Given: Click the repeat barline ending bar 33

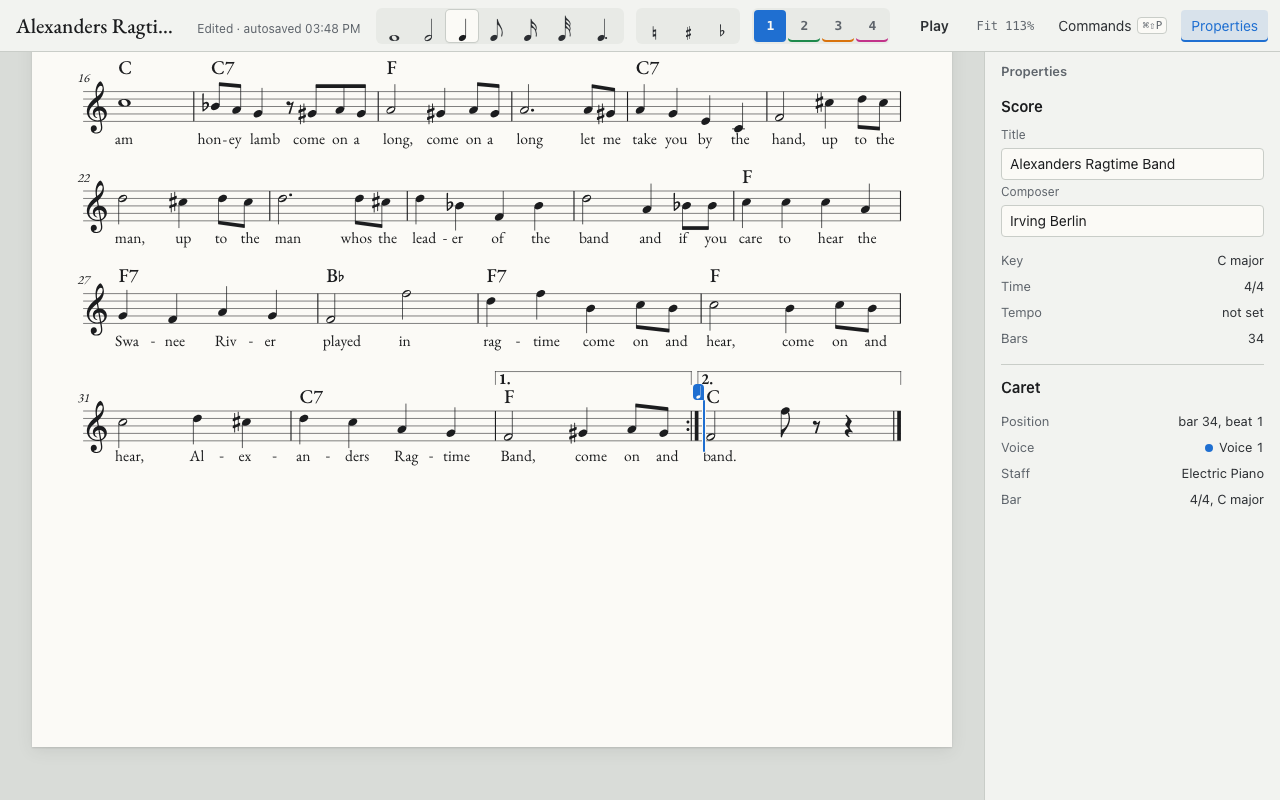Looking at the screenshot, I should pos(693,426).
